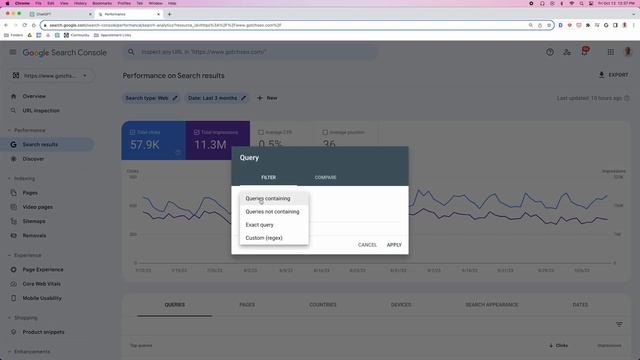Switch to the SEARCH APPEARANCE tab

click(x=491, y=305)
